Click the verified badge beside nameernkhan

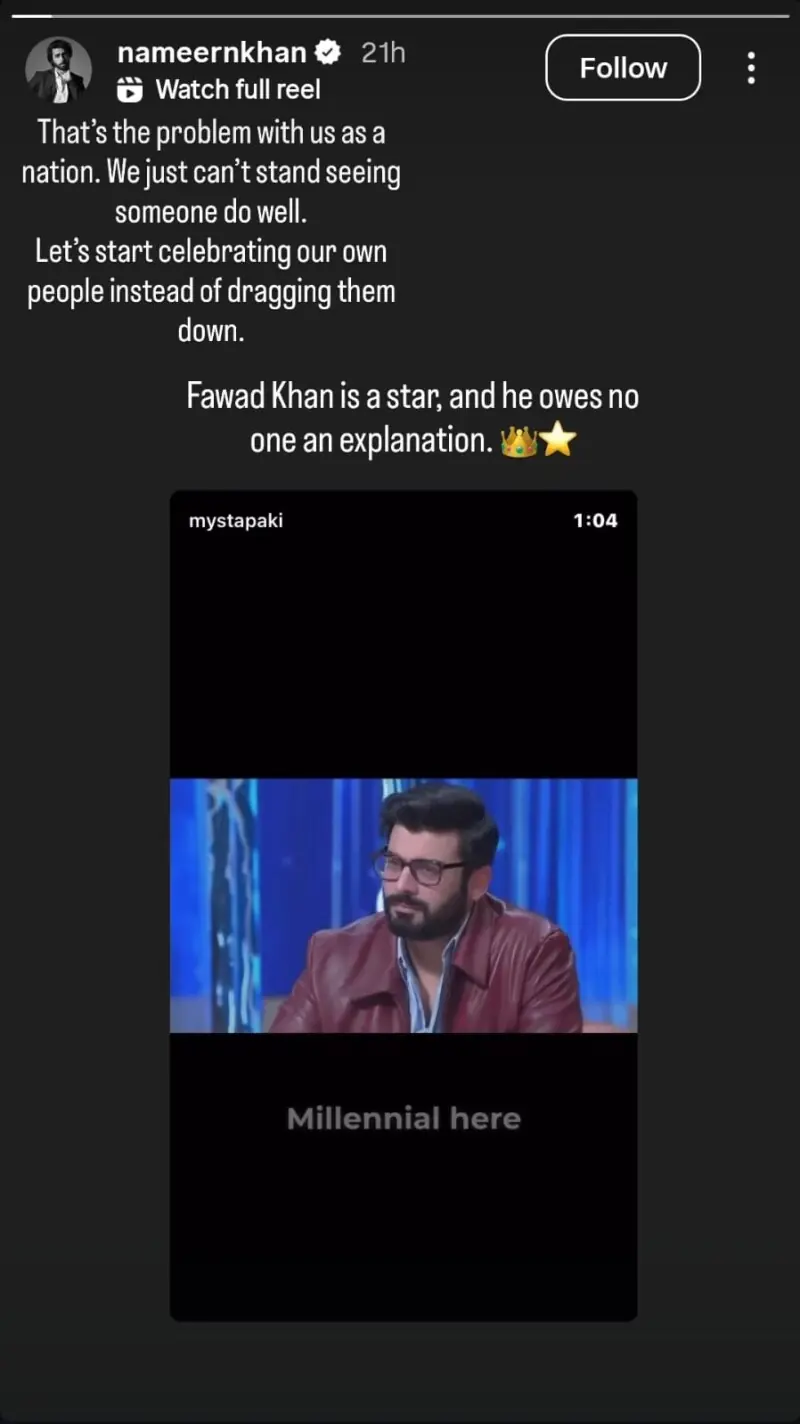pos(329,52)
